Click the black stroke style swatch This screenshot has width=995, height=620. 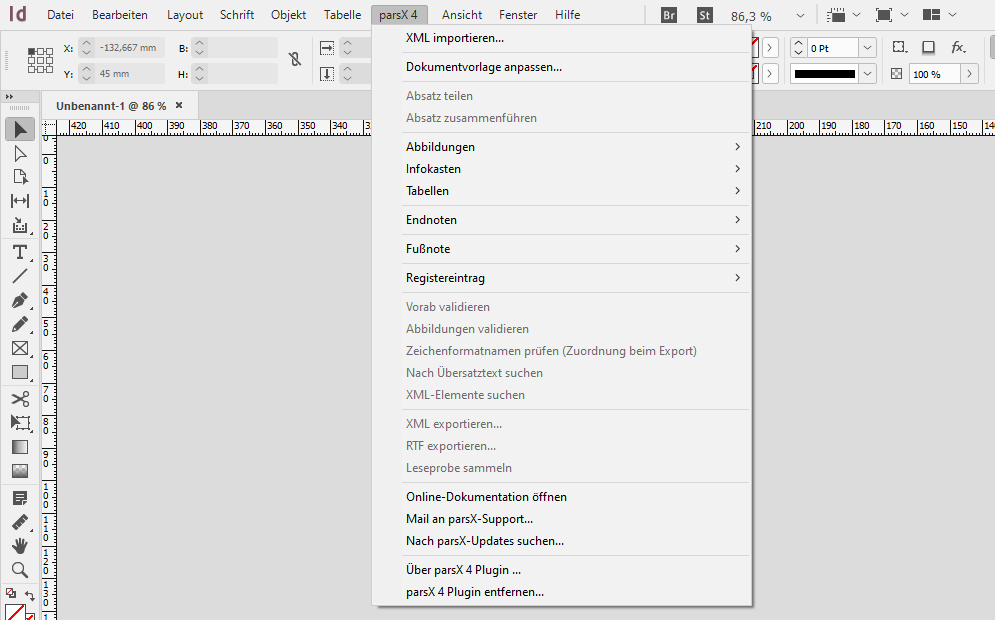click(x=825, y=74)
